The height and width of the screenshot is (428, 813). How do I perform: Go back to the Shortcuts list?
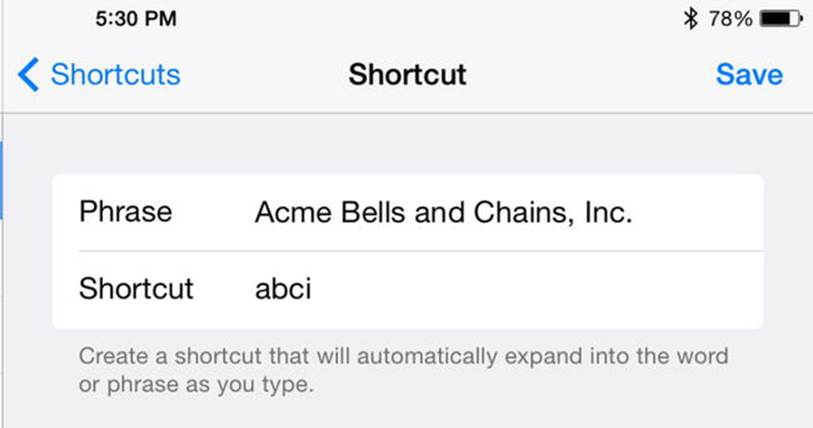point(99,75)
